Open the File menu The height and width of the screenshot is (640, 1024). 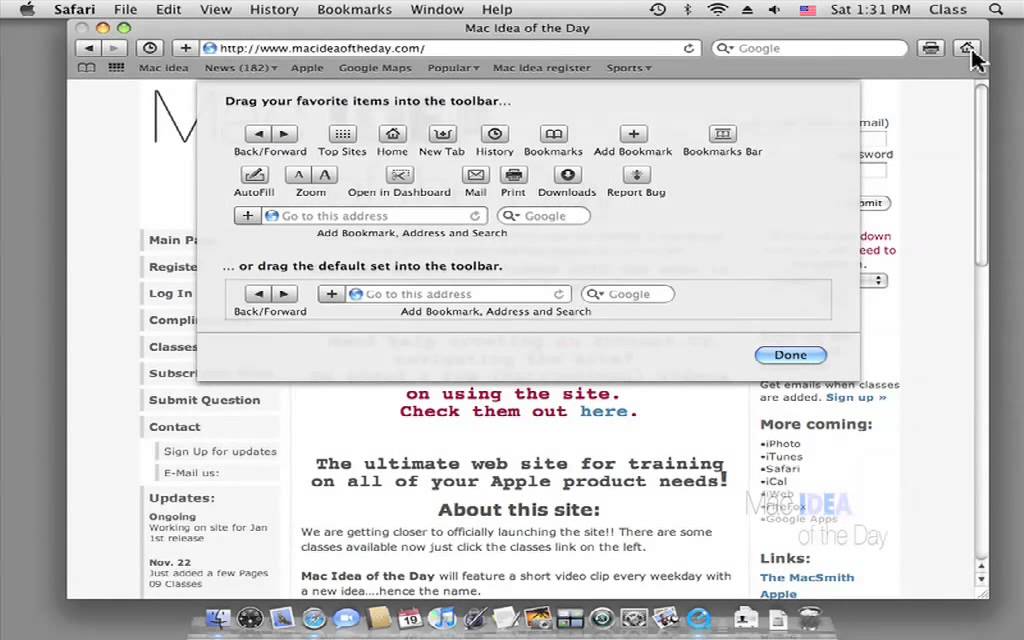(125, 10)
